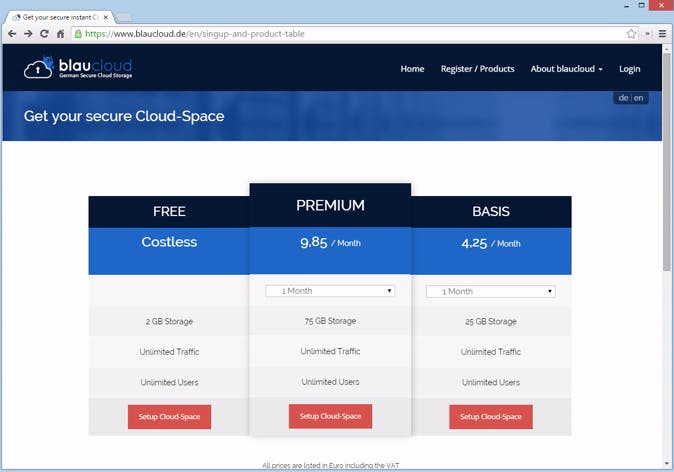Click the blaucloud logo
Viewport: 674px width, 472px height.
(78, 68)
